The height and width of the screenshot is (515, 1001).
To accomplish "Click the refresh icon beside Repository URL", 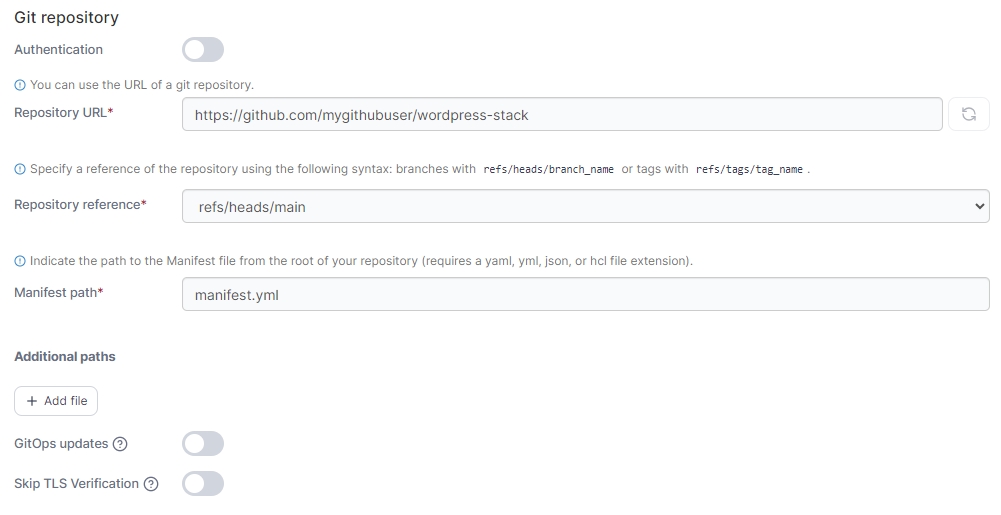I will [968, 114].
